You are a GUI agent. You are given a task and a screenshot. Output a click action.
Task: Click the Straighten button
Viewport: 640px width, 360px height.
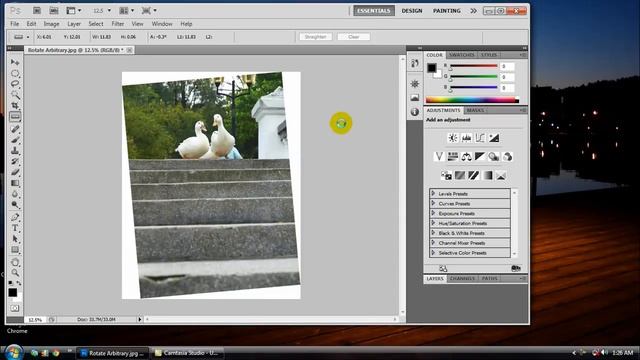tap(316, 37)
